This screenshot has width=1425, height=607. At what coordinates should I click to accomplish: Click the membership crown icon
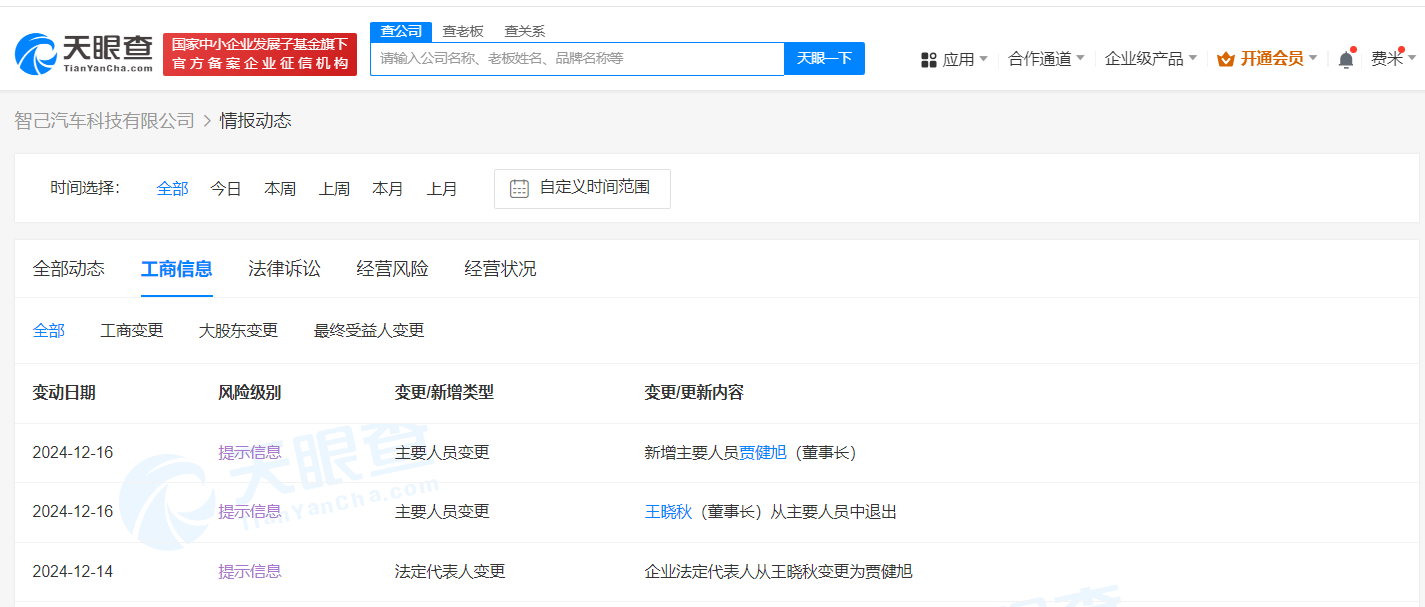click(x=1226, y=59)
